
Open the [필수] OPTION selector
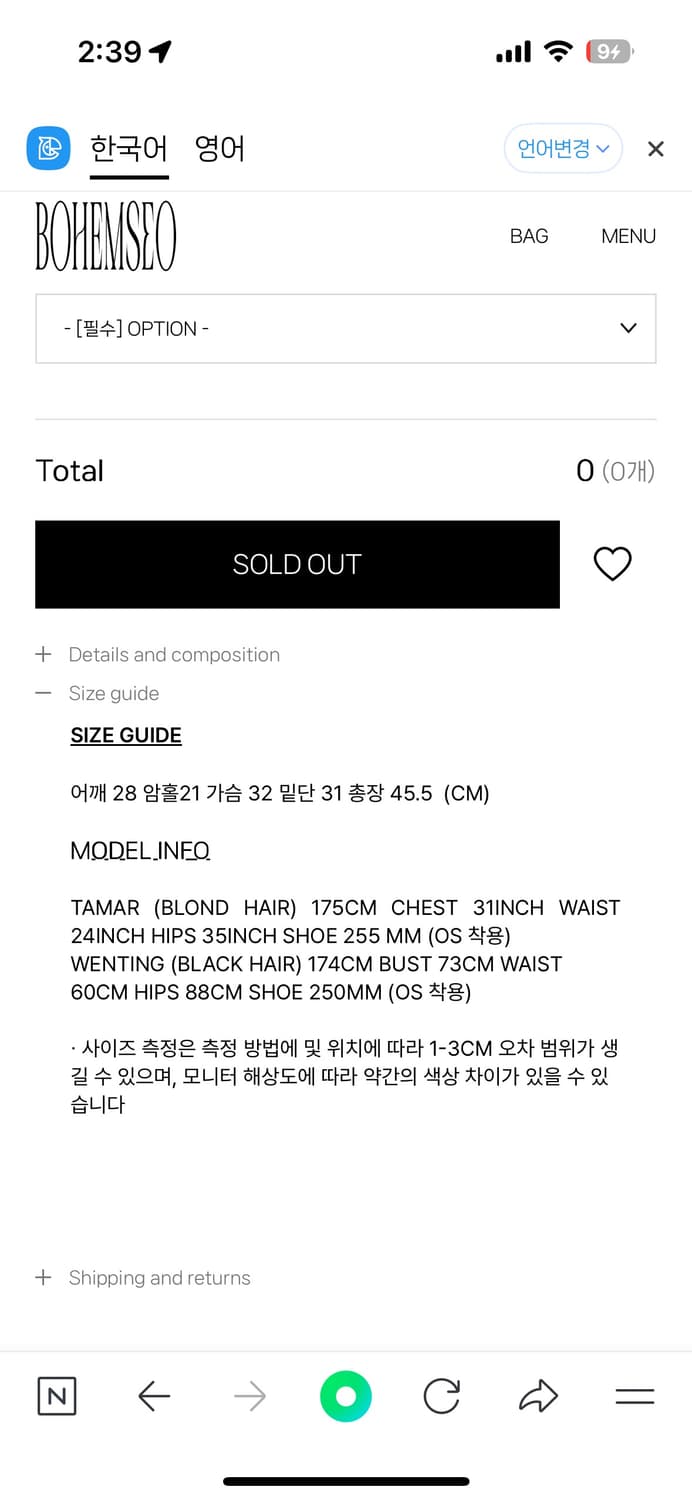point(345,328)
